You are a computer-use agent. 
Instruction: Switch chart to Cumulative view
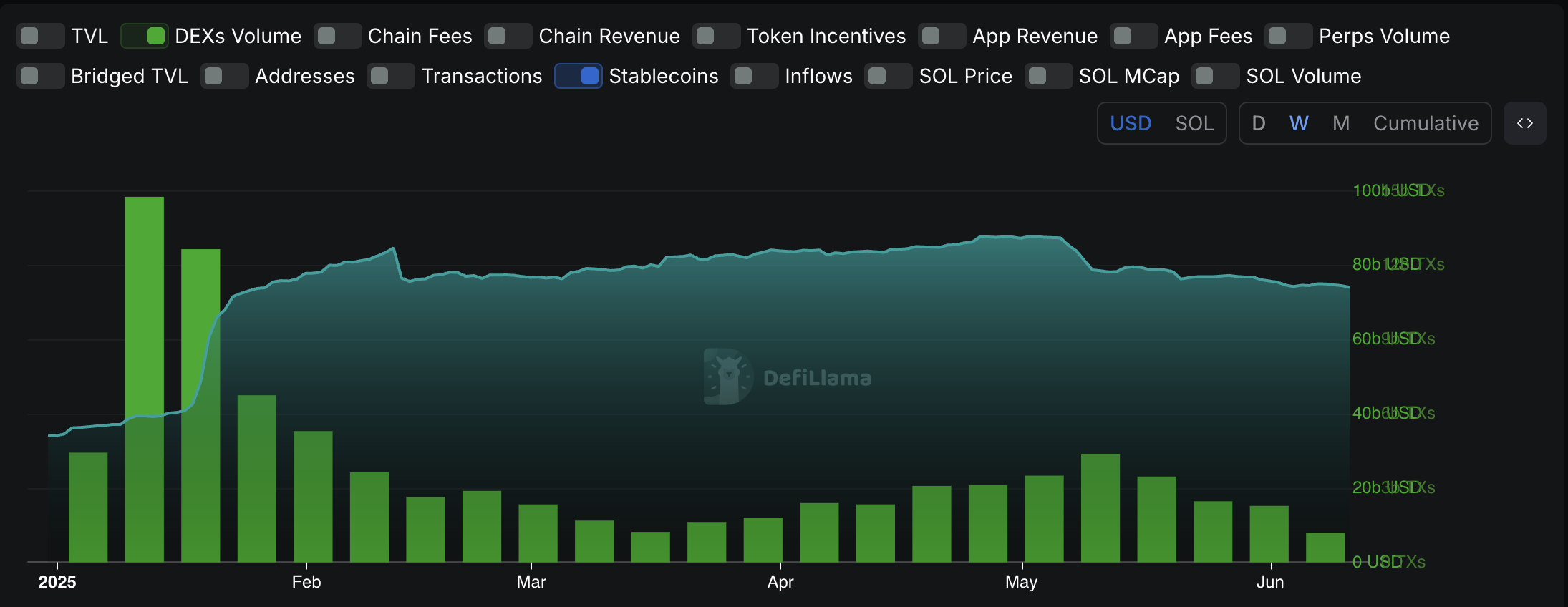(x=1426, y=123)
